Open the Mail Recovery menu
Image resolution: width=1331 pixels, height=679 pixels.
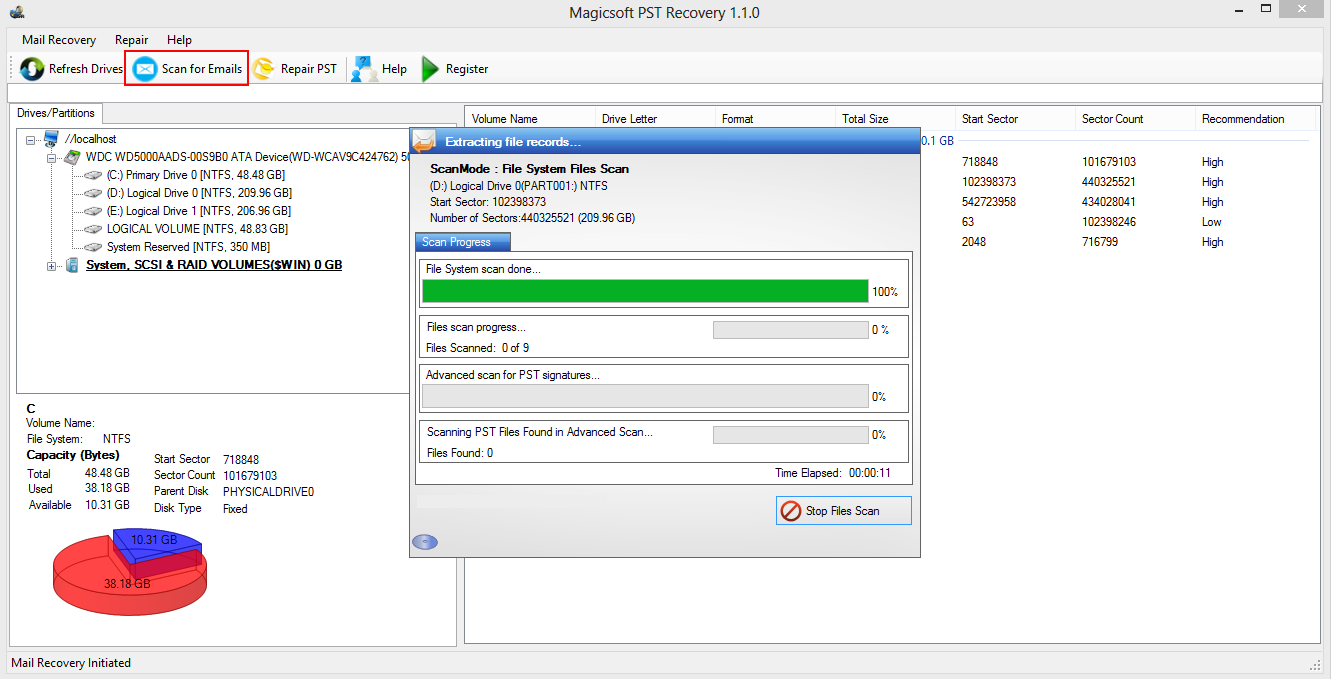tap(57, 40)
